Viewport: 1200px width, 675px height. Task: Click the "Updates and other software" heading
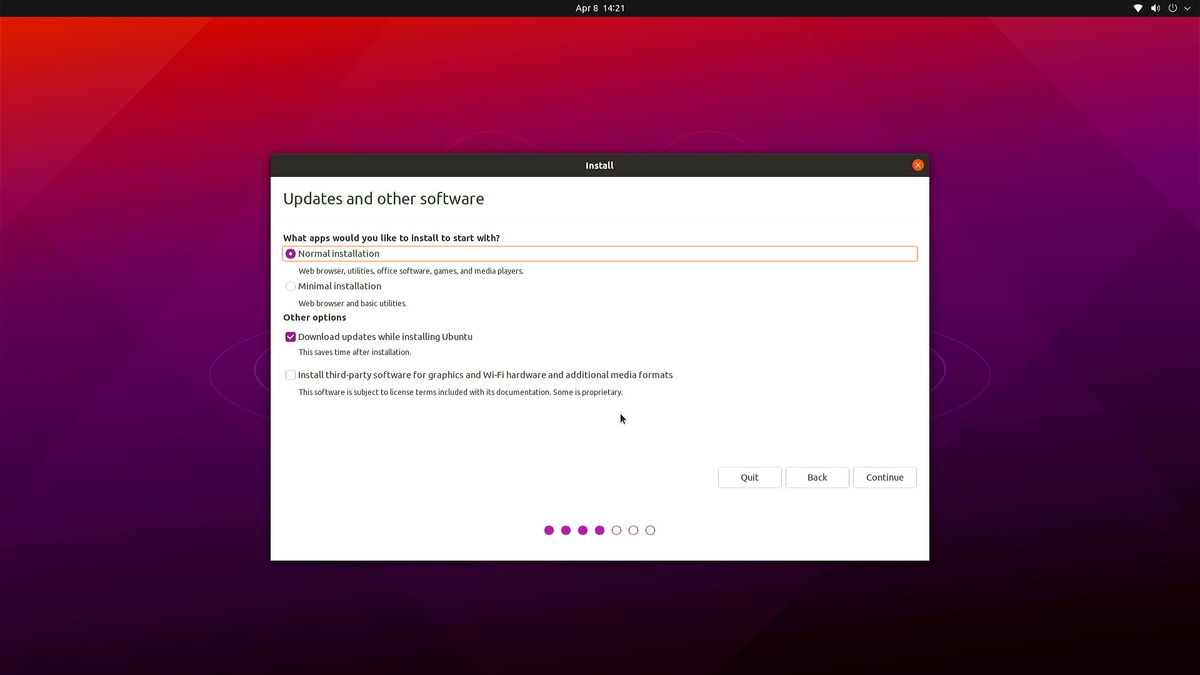383,199
